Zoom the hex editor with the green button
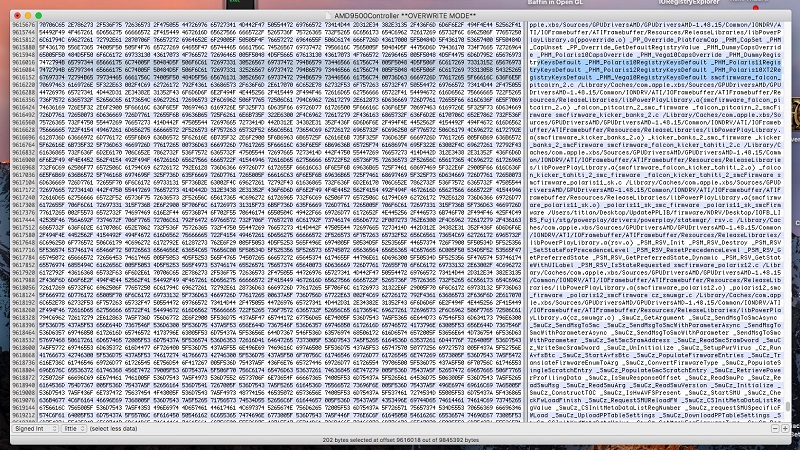Viewport: 800px width, 450px height. point(38,16)
